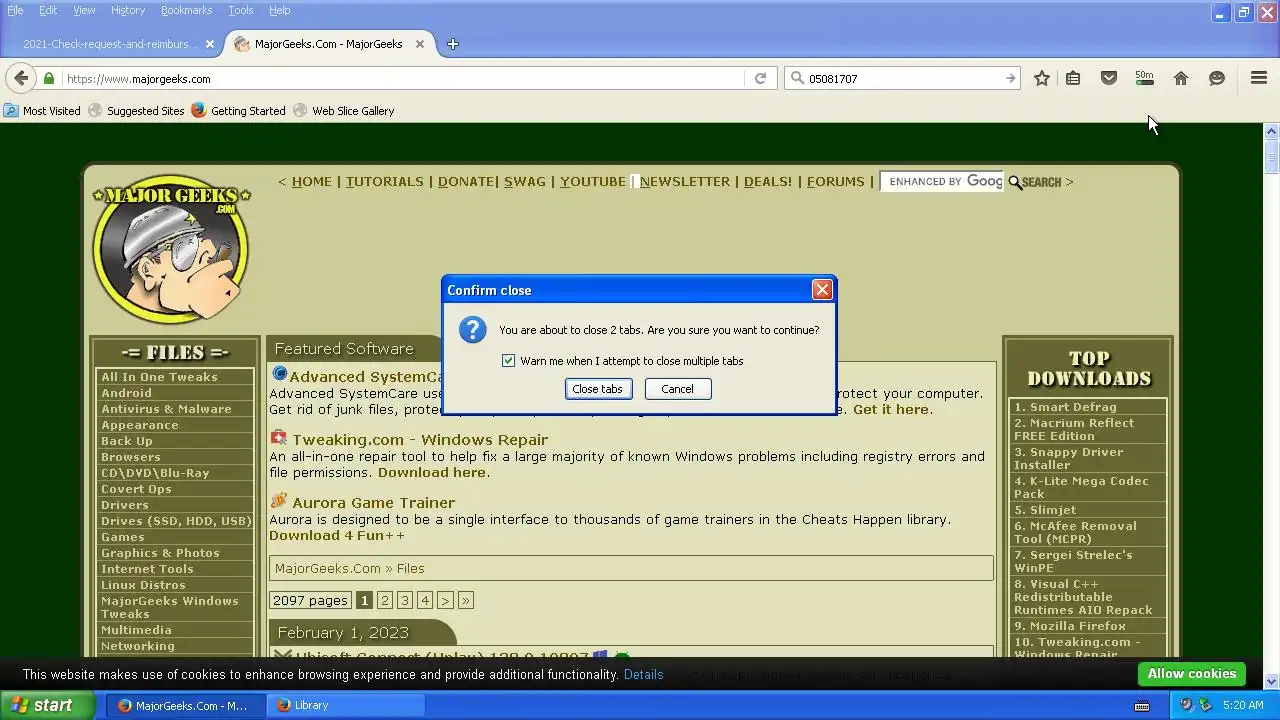This screenshot has width=1280, height=720.
Task: Open cookie Details link
Action: click(643, 675)
